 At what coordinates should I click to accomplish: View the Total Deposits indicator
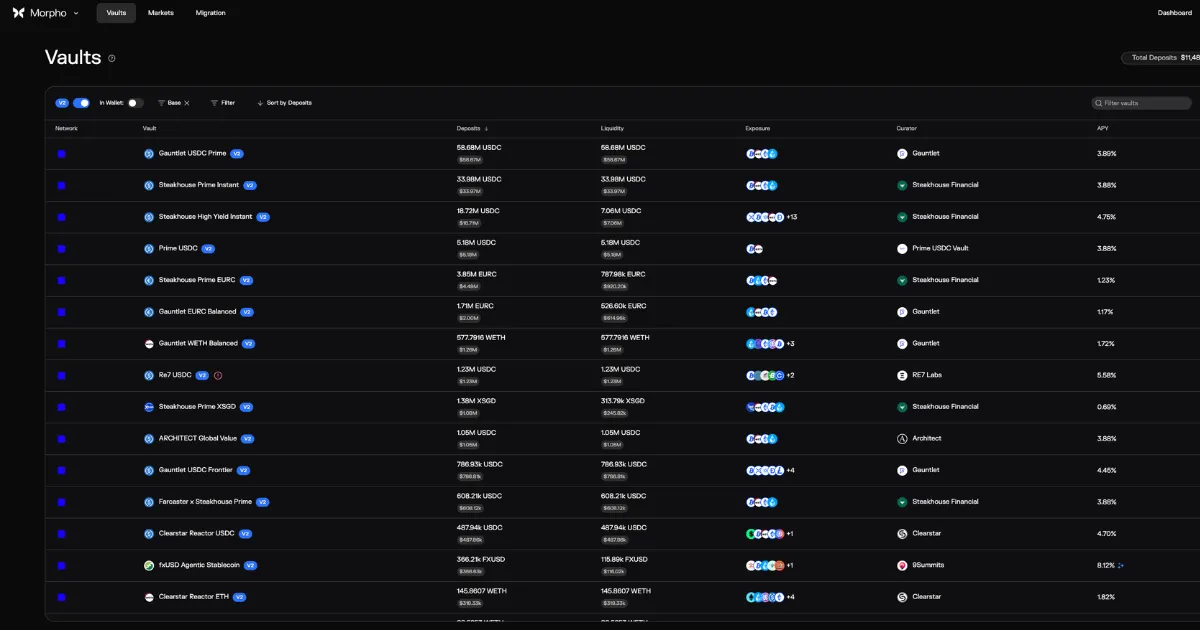[1160, 57]
